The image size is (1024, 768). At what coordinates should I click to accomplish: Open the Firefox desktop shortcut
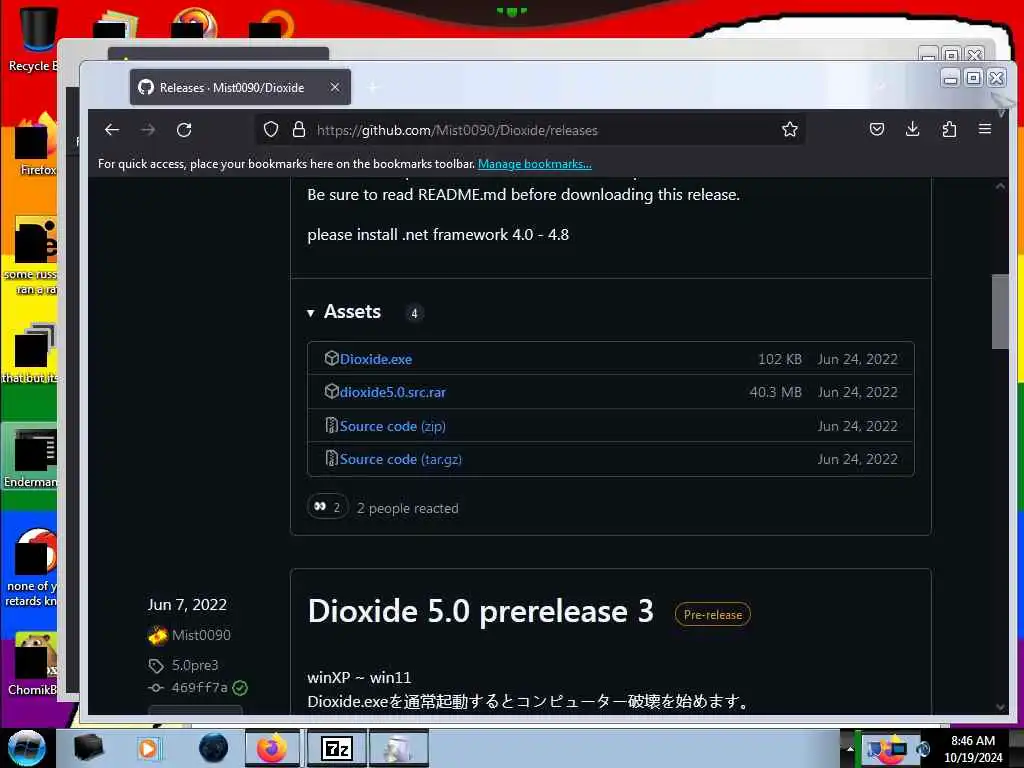pyautogui.click(x=33, y=147)
